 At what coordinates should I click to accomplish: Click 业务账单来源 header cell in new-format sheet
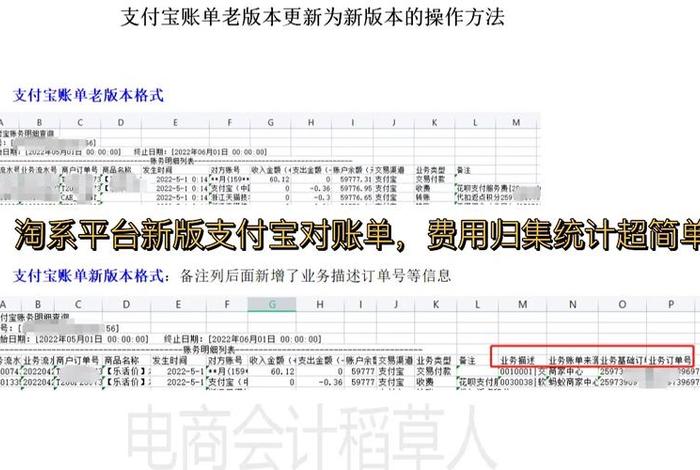point(574,360)
